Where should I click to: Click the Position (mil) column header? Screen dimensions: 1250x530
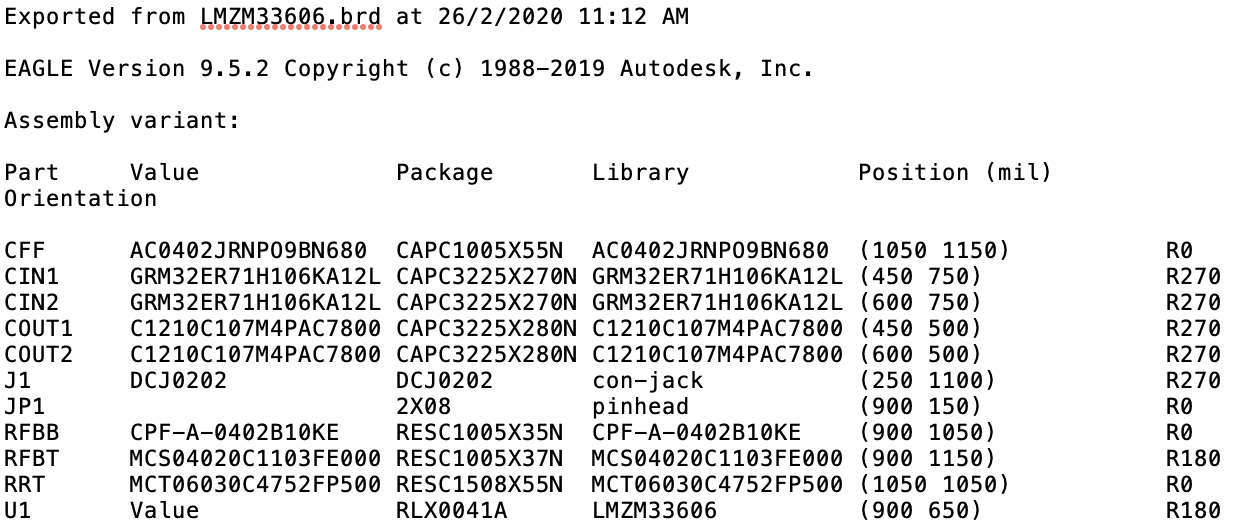click(954, 172)
